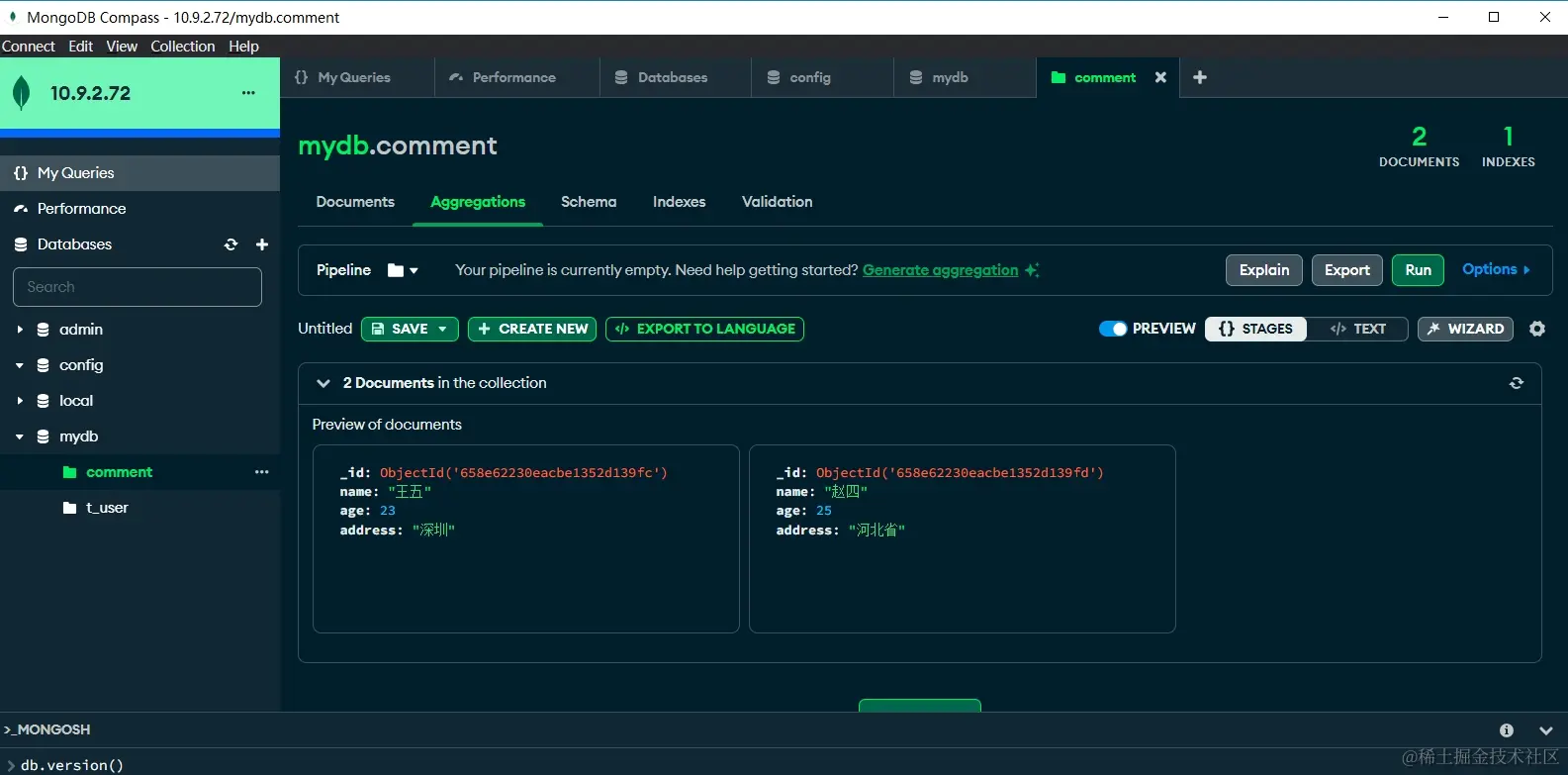1568x775 pixels.
Task: Switch to the Validation tab
Action: click(778, 202)
